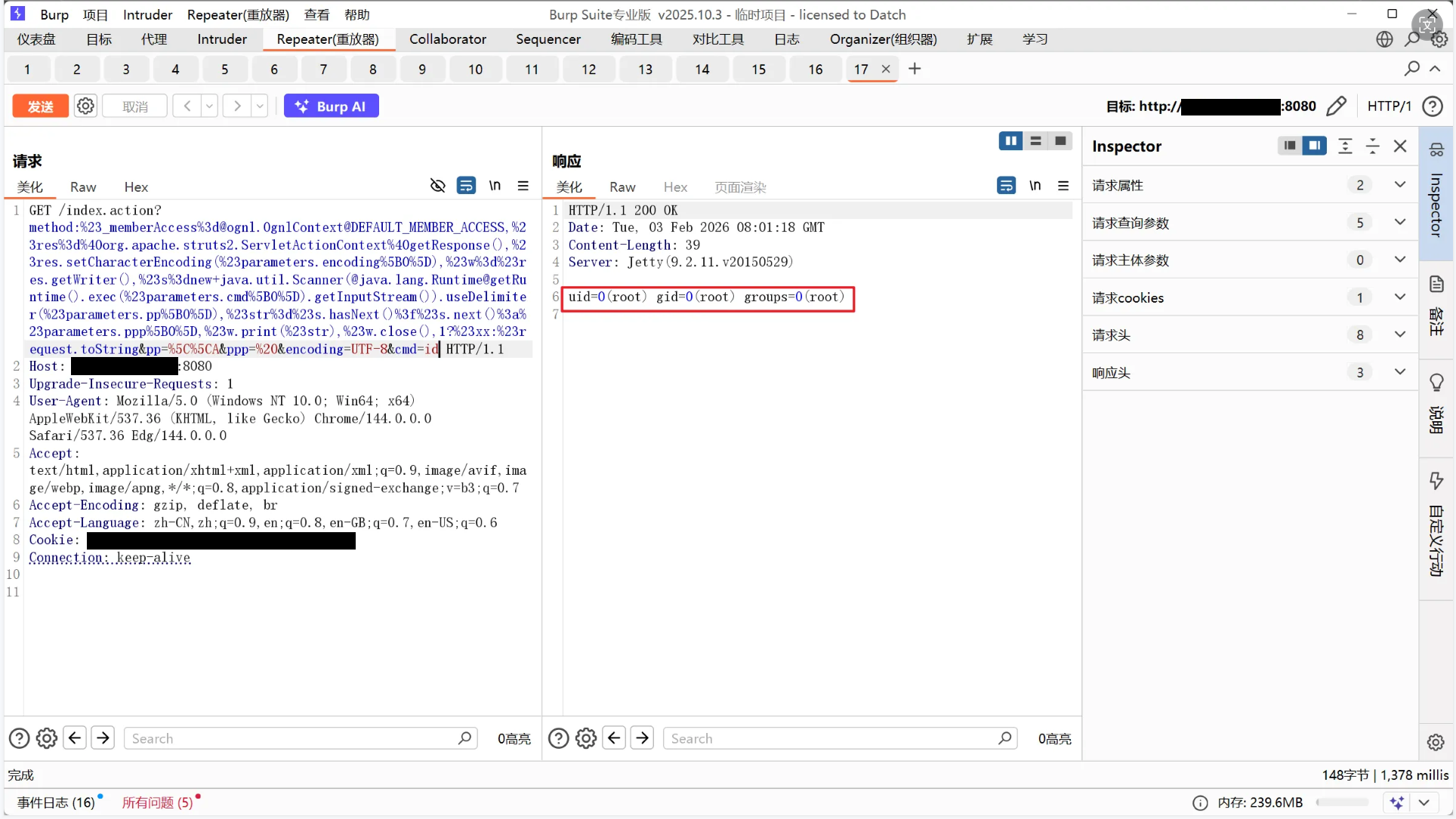Viewport: 1456px width, 819px height.
Task: Switch to the Collaborator tab
Action: [x=448, y=39]
